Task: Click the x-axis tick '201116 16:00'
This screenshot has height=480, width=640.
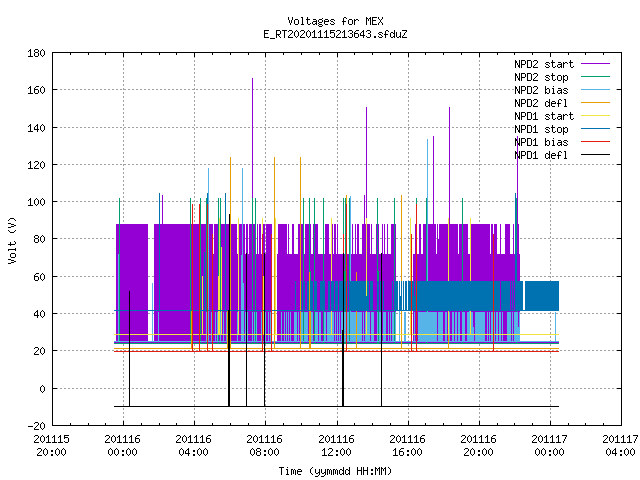Action: pos(407,446)
